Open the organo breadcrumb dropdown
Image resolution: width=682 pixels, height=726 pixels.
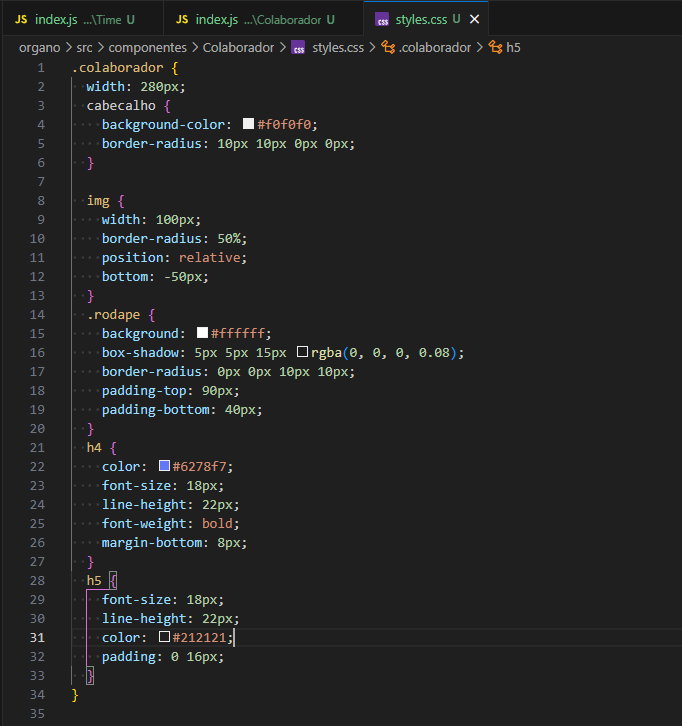40,47
